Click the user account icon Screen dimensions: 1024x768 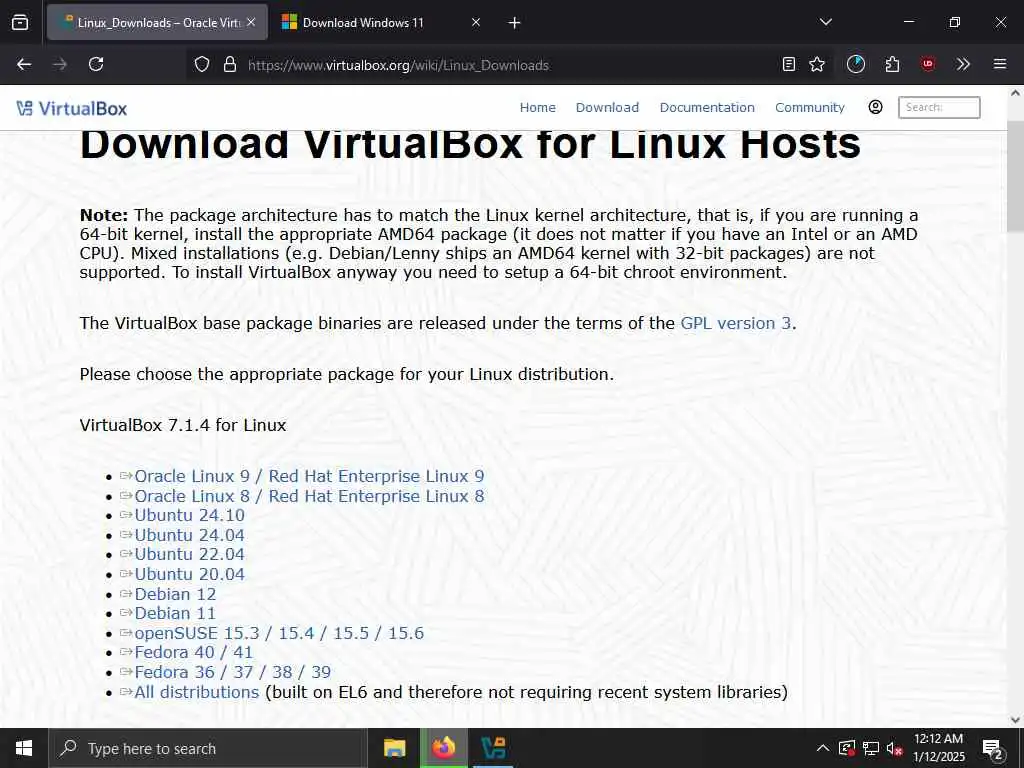[x=875, y=107]
